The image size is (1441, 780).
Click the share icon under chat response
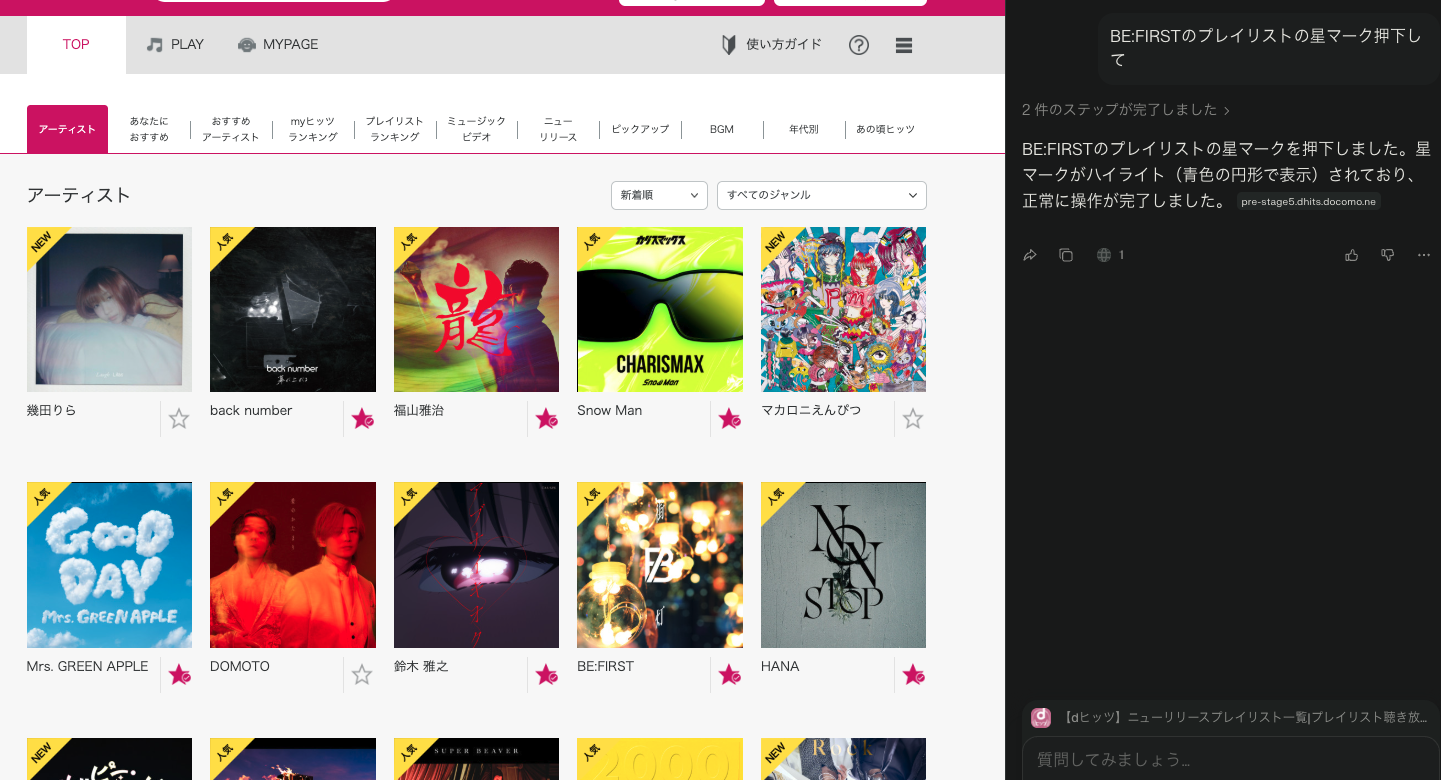(1030, 255)
